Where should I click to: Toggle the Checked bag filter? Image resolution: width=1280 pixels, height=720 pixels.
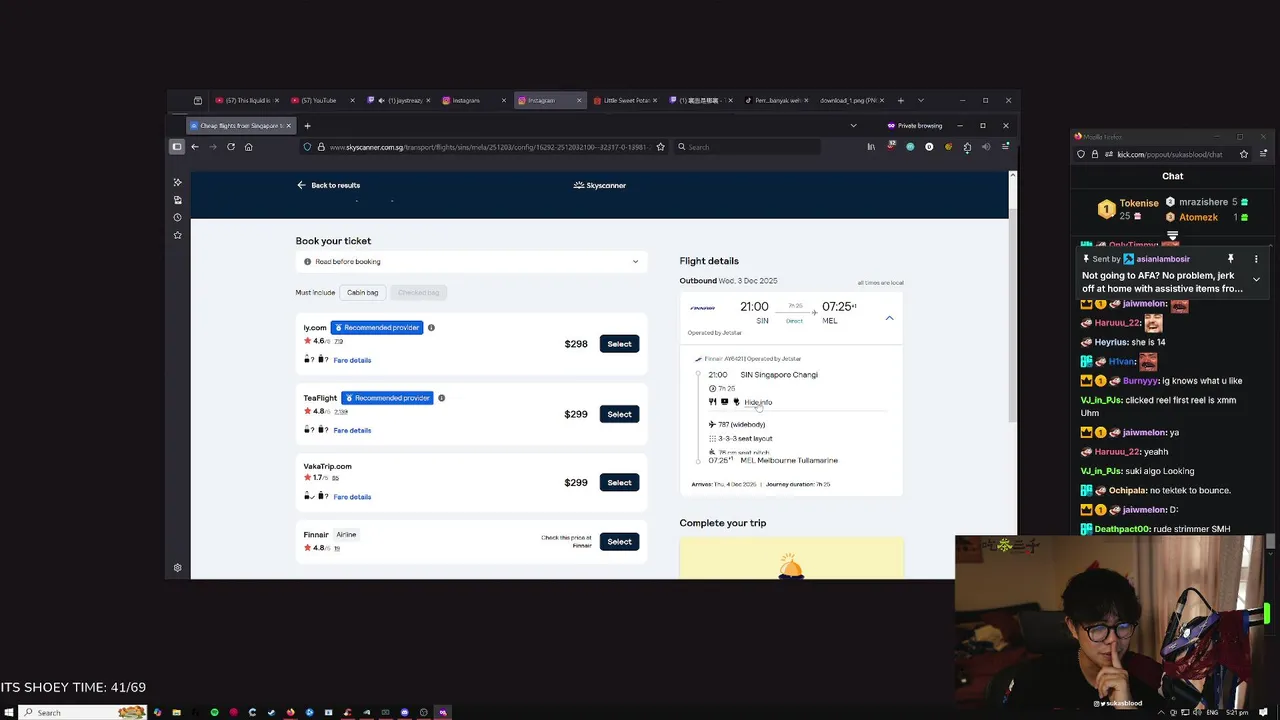coord(418,292)
